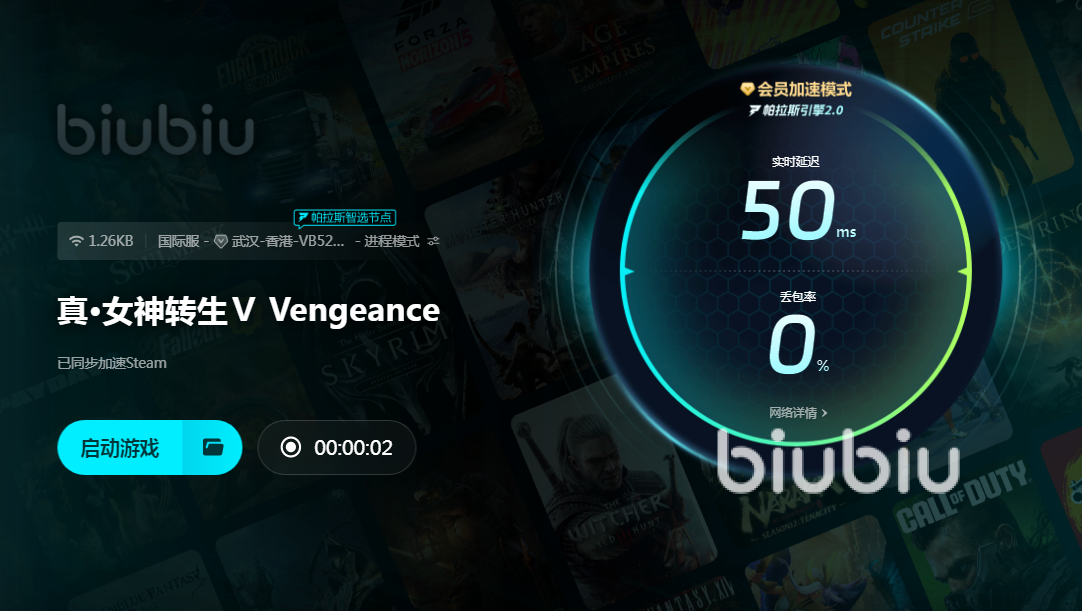Viewport: 1082px width, 611px height.
Task: Open the switch settings icon after 进程模式
Action: click(433, 241)
